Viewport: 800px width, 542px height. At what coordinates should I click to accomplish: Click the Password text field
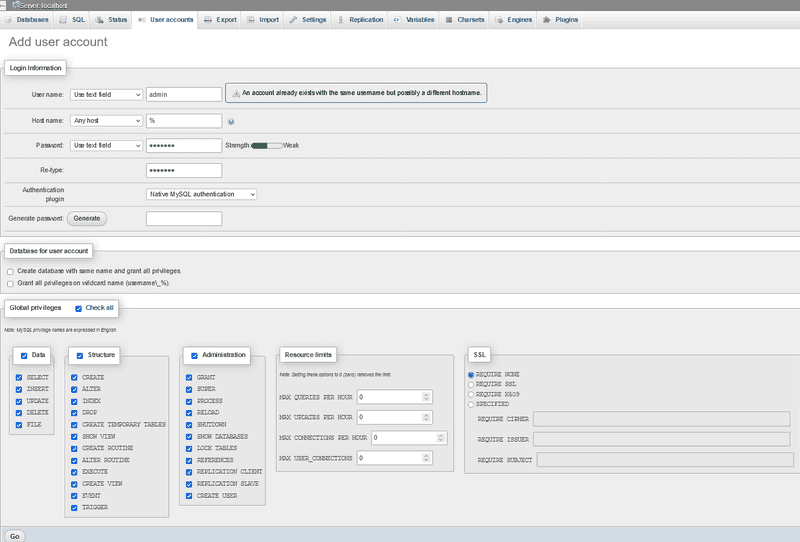184,145
